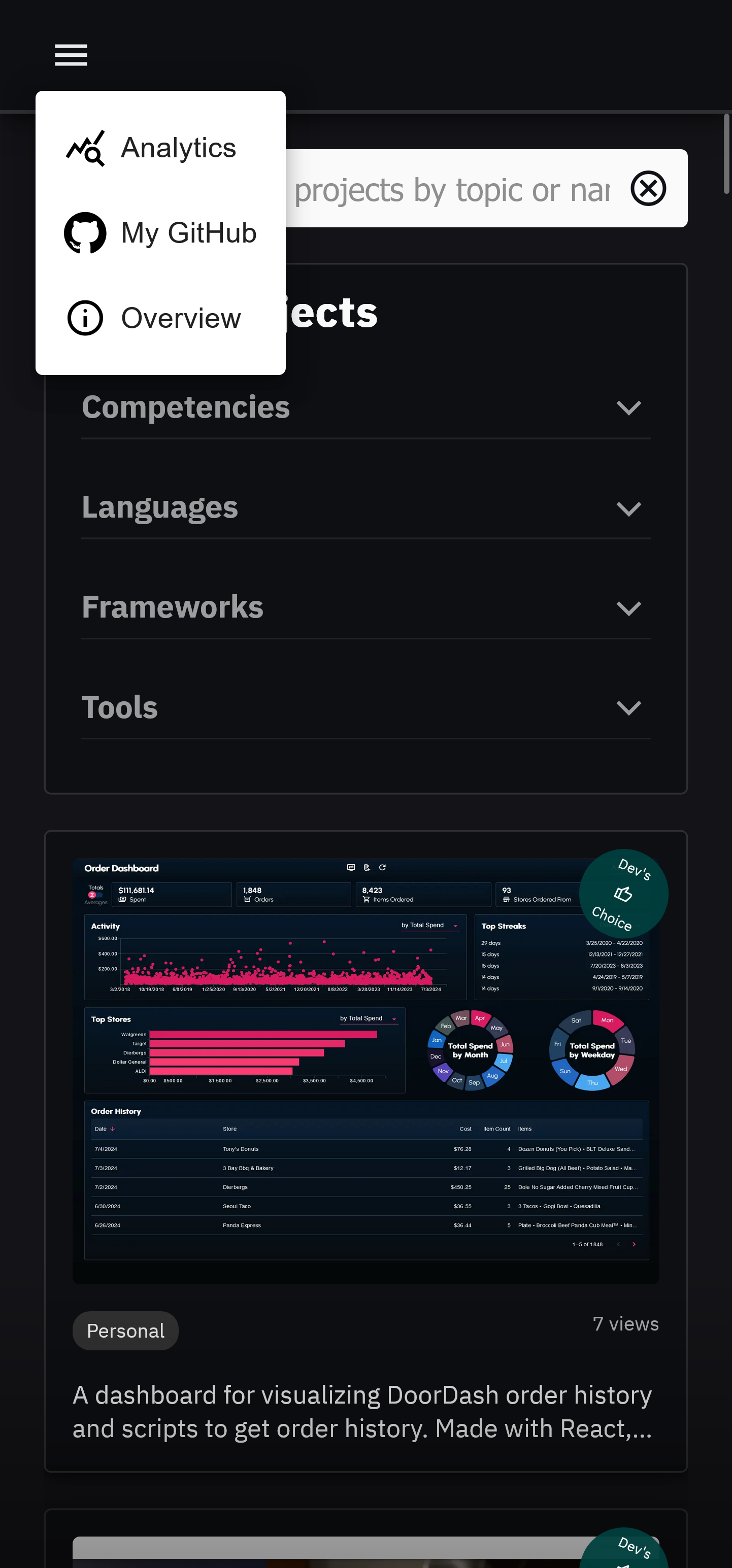The width and height of the screenshot is (732, 1568).
Task: Open My GitHub menu item
Action: pyautogui.click(x=189, y=232)
